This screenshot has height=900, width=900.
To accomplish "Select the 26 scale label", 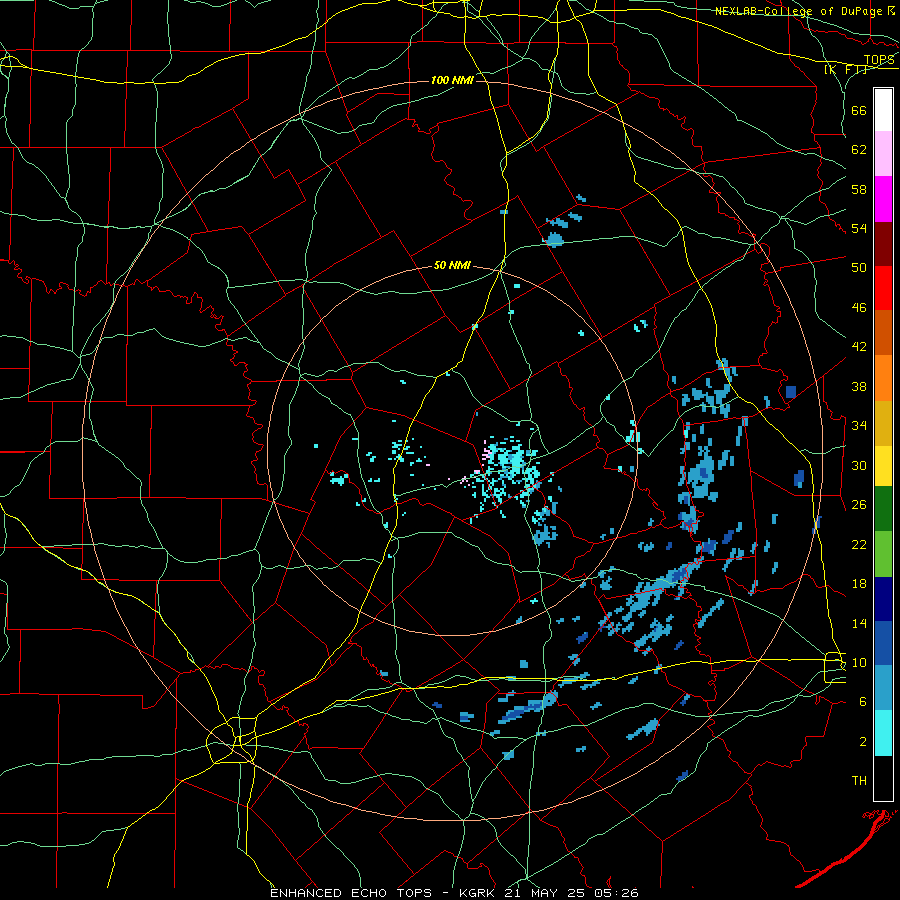I will [859, 505].
